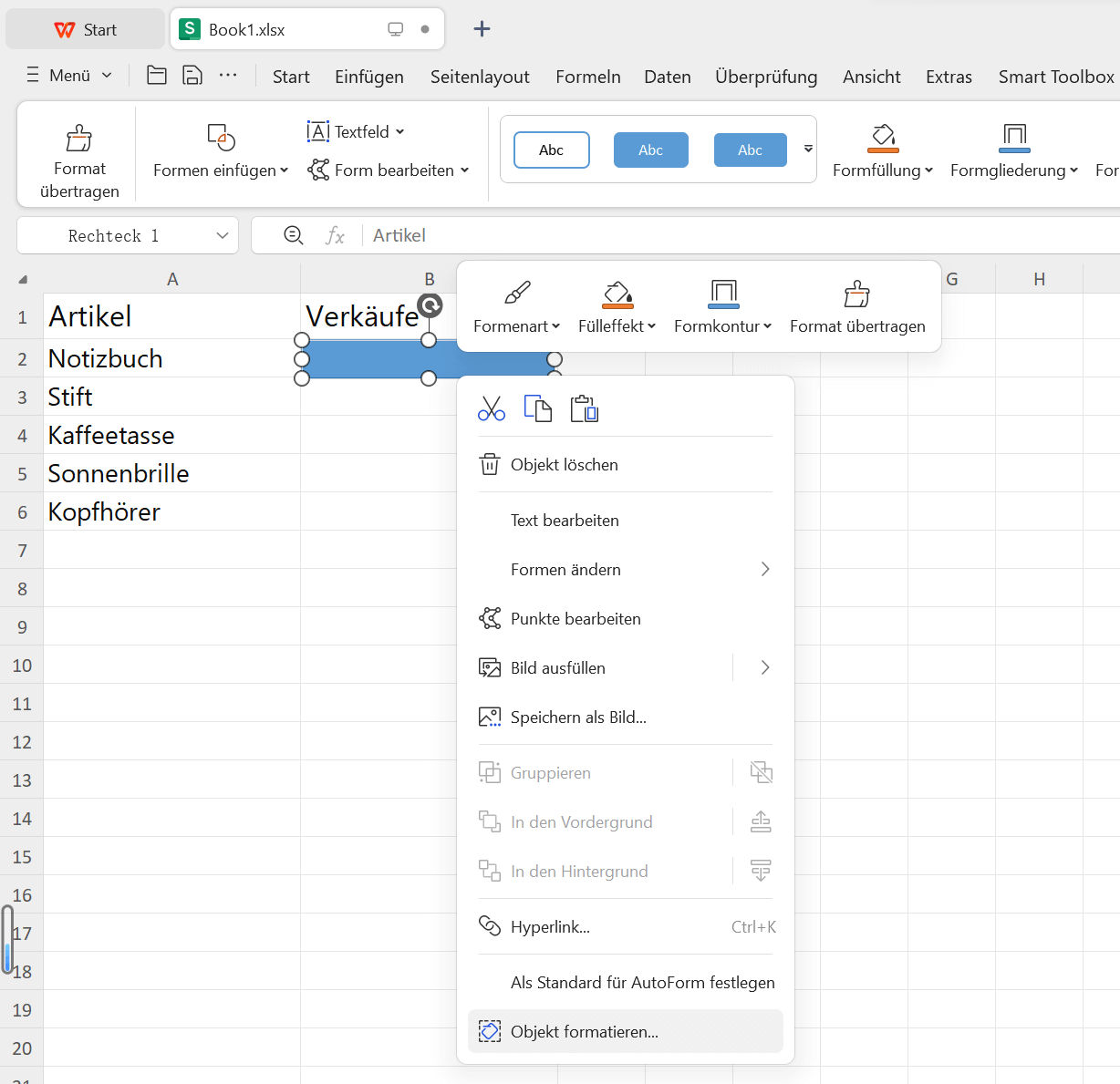Viewport: 1120px width, 1084px height.
Task: Select the filled blue Abc style swatch
Action: [650, 150]
